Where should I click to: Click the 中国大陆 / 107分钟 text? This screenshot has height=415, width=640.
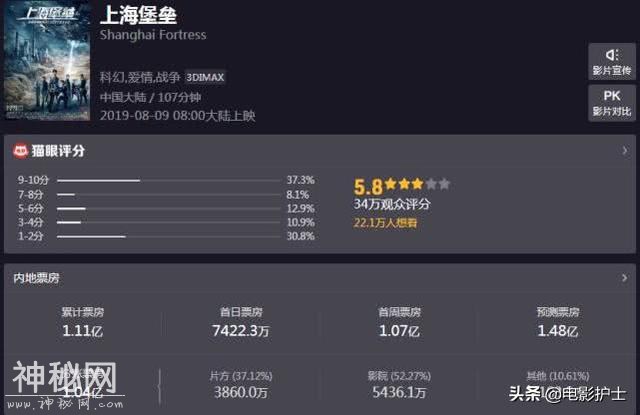point(151,97)
